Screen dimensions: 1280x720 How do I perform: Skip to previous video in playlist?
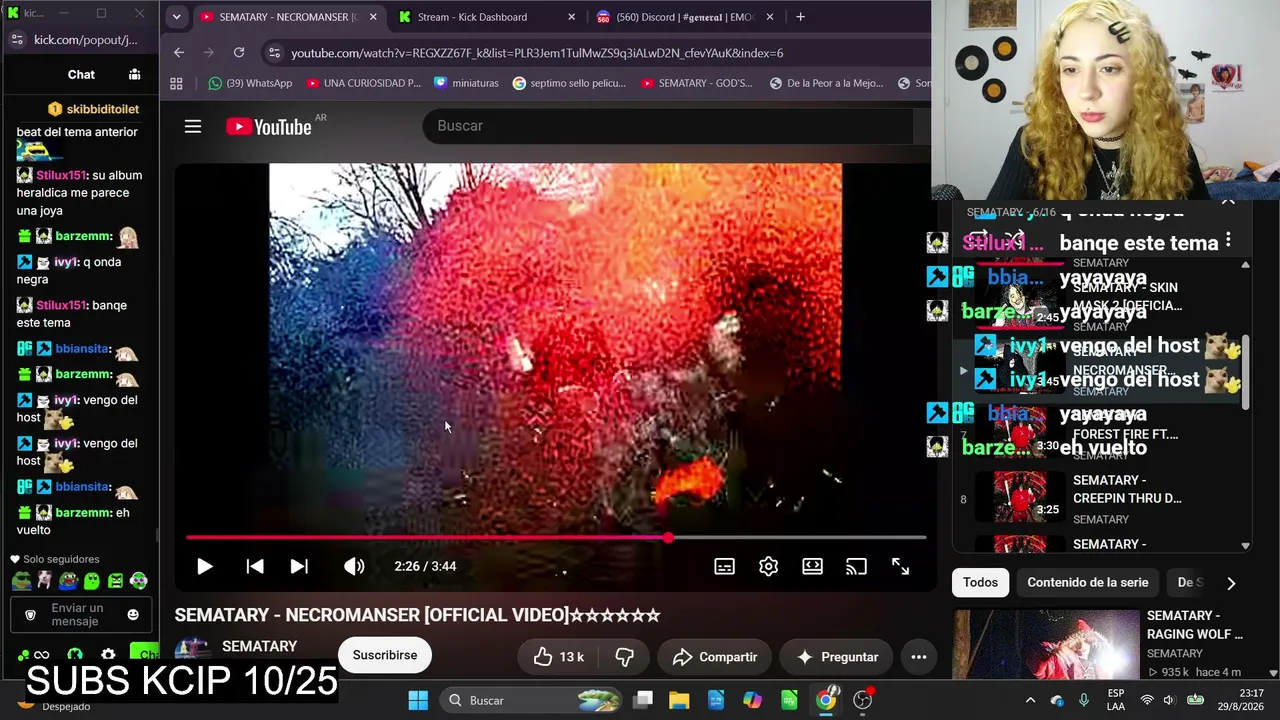(x=255, y=566)
